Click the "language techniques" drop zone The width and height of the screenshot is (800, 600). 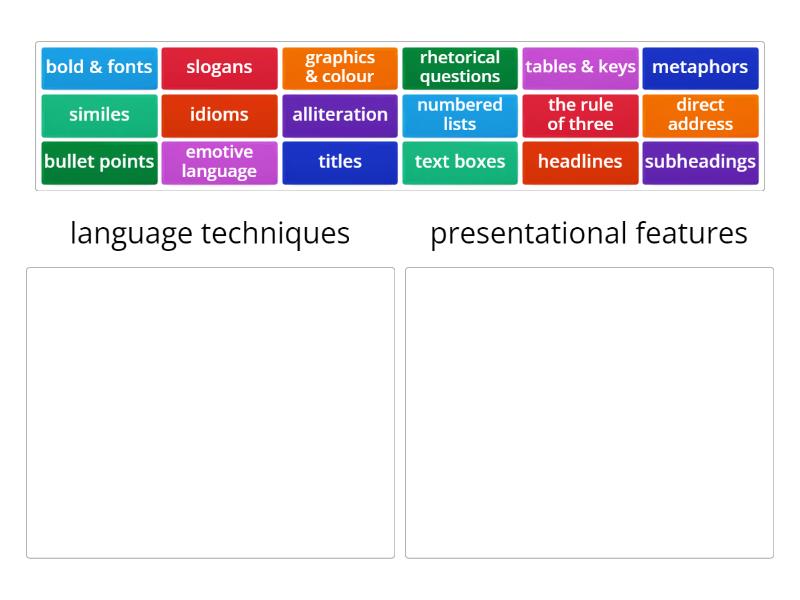[x=210, y=410]
